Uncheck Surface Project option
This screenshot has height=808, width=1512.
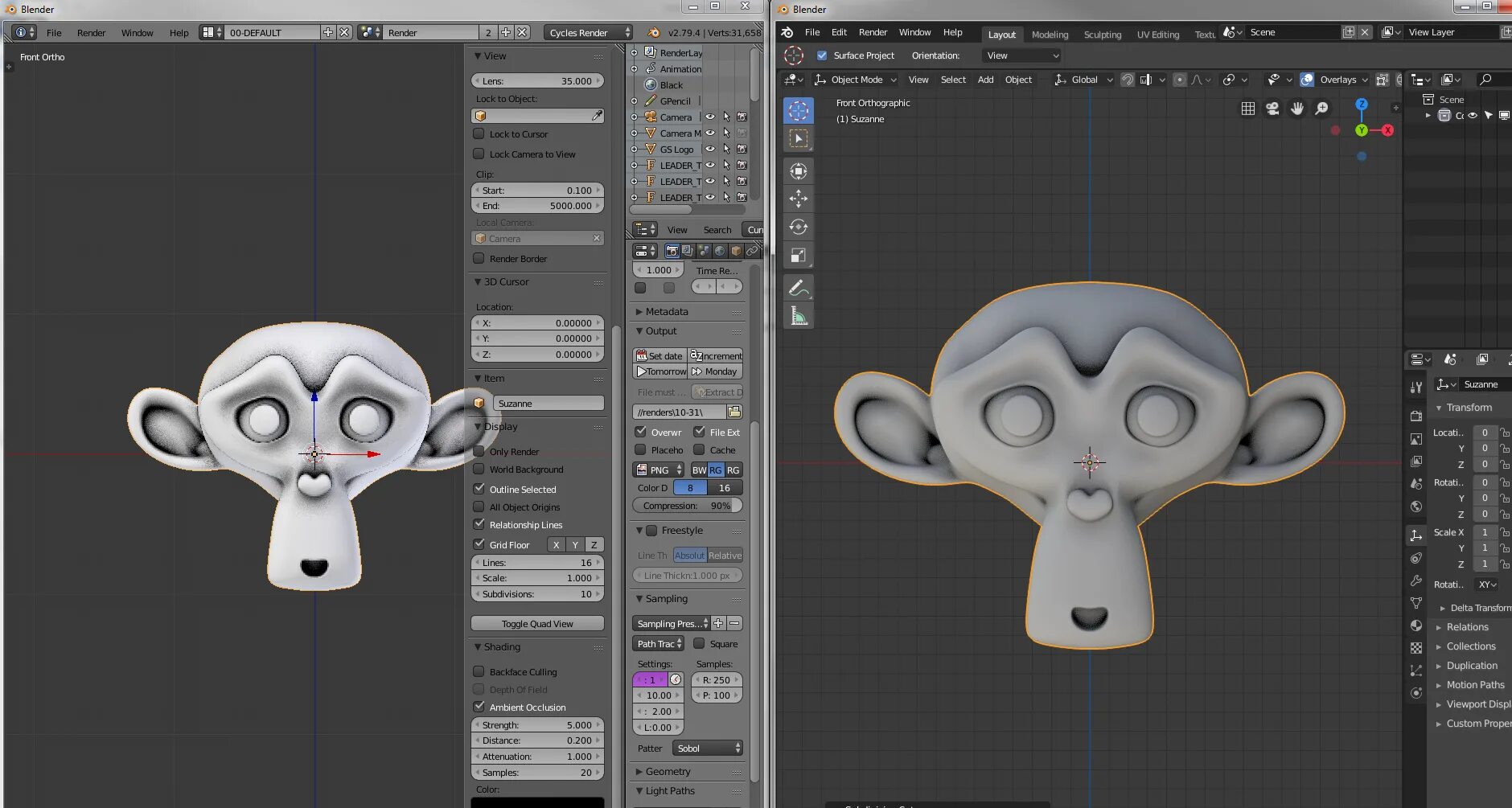click(822, 55)
